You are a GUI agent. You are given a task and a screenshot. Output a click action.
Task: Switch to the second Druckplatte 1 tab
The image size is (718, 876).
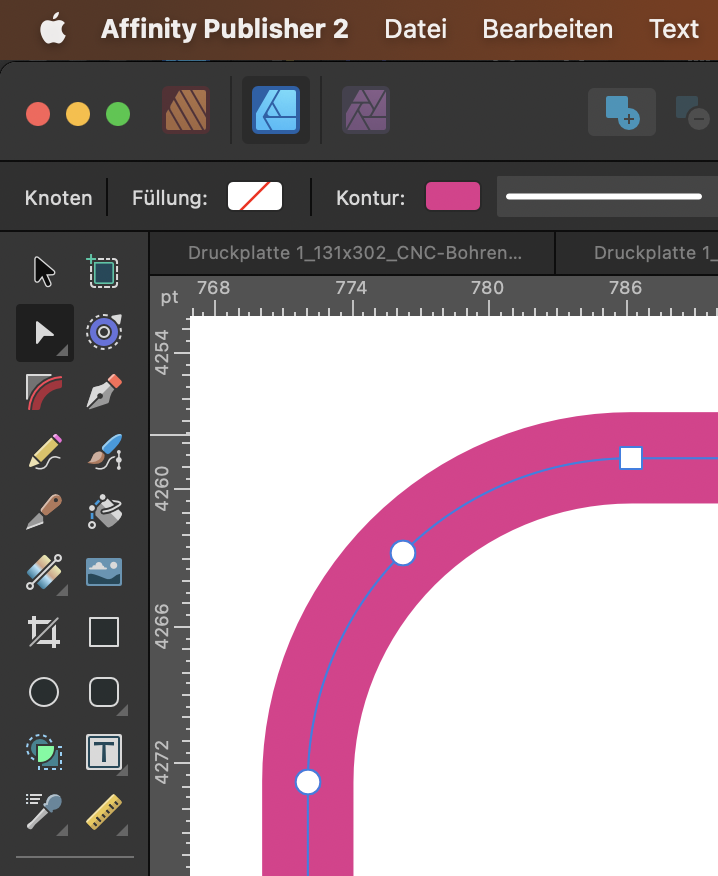(637, 253)
